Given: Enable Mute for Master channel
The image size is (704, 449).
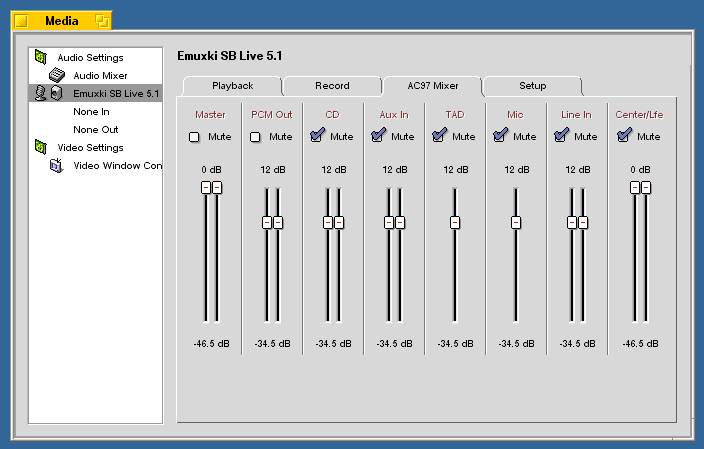Looking at the screenshot, I should [195, 137].
